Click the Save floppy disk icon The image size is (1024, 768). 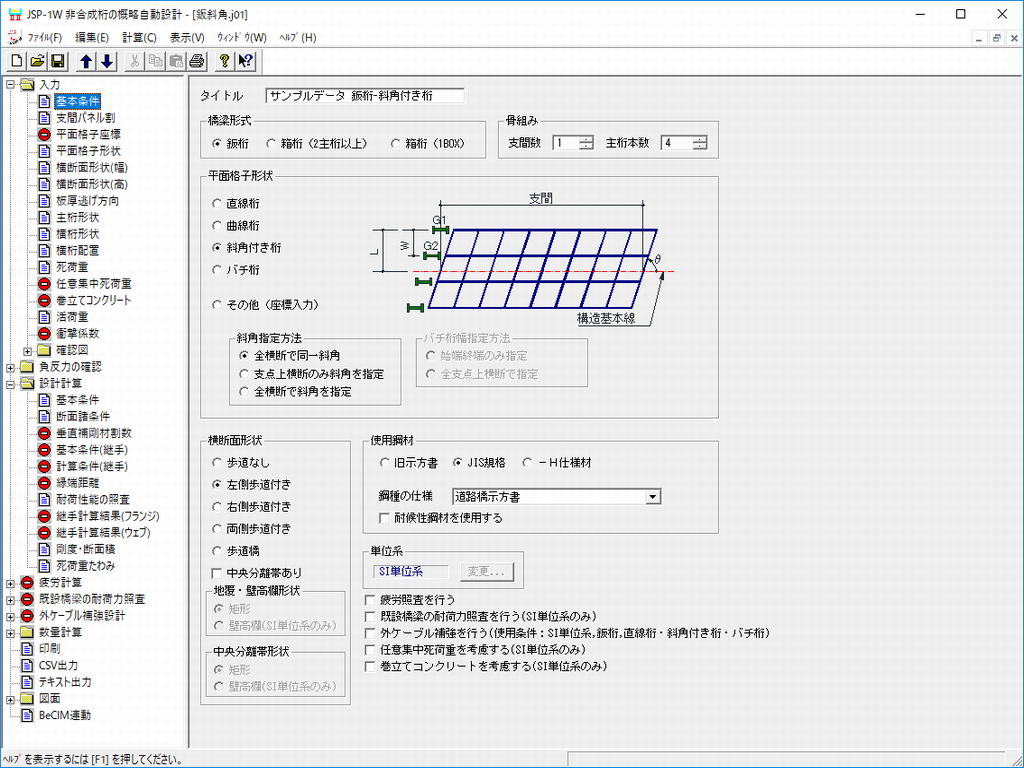tap(58, 61)
